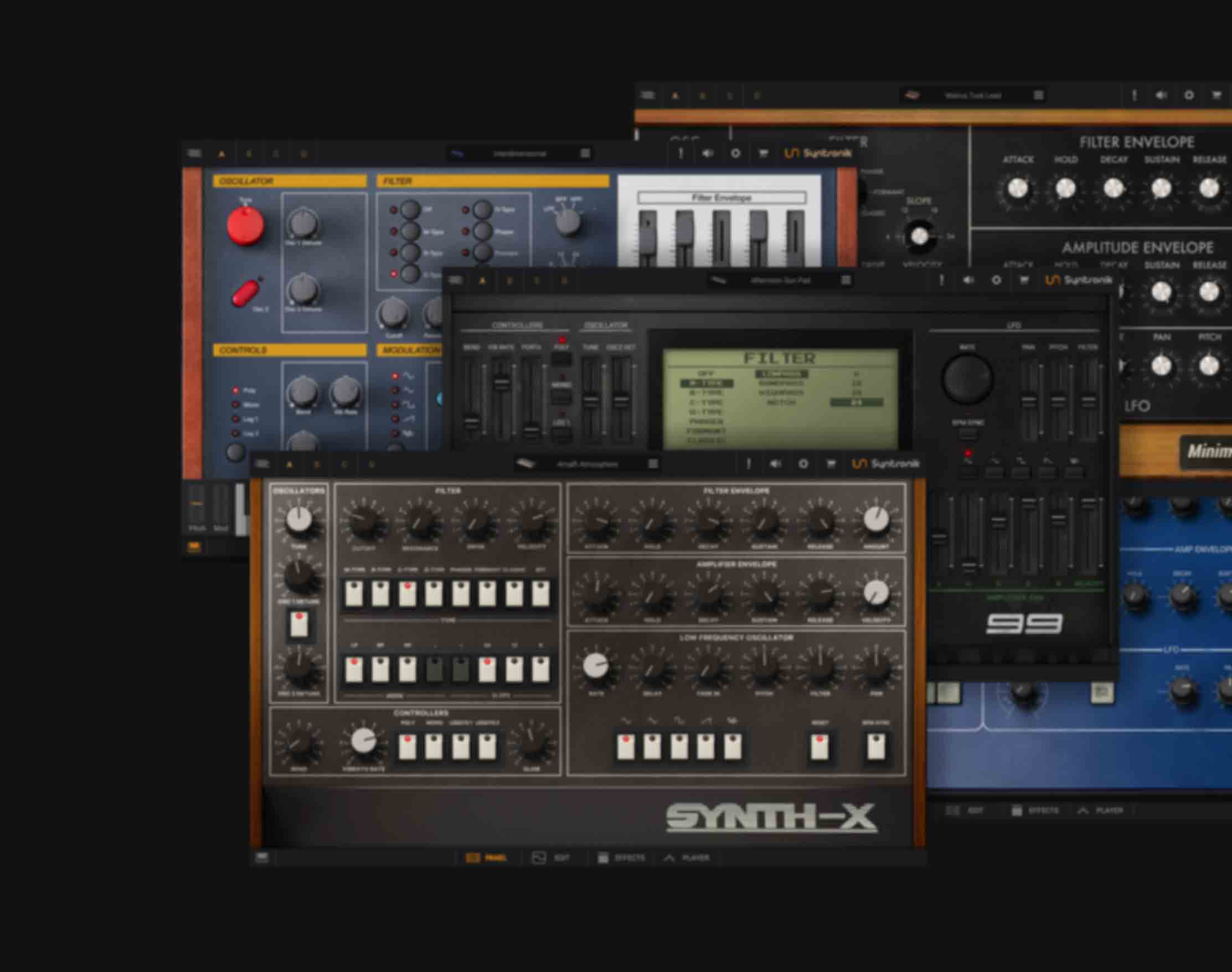This screenshot has height=972, width=1232.
Task: Open preset name field in 99 window
Action: [x=780, y=280]
